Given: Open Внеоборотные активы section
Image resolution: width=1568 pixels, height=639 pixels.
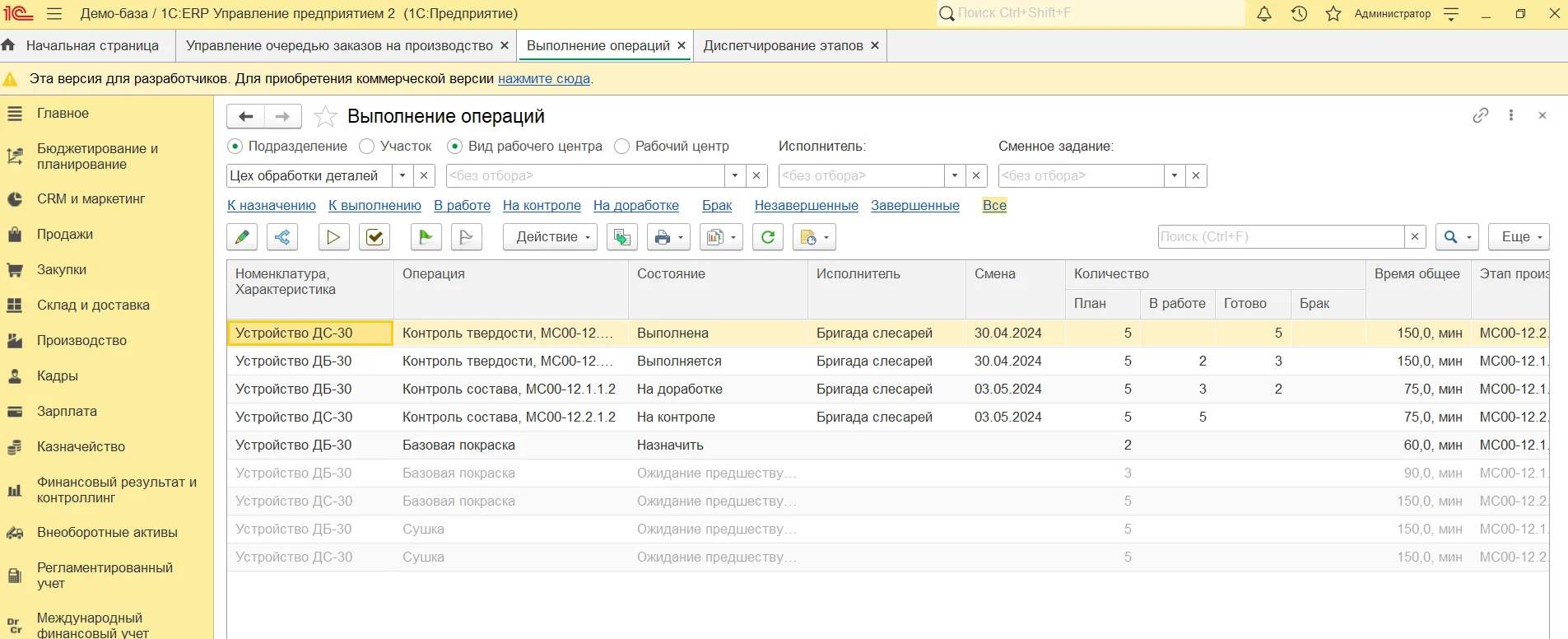Looking at the screenshot, I should click(x=107, y=533).
